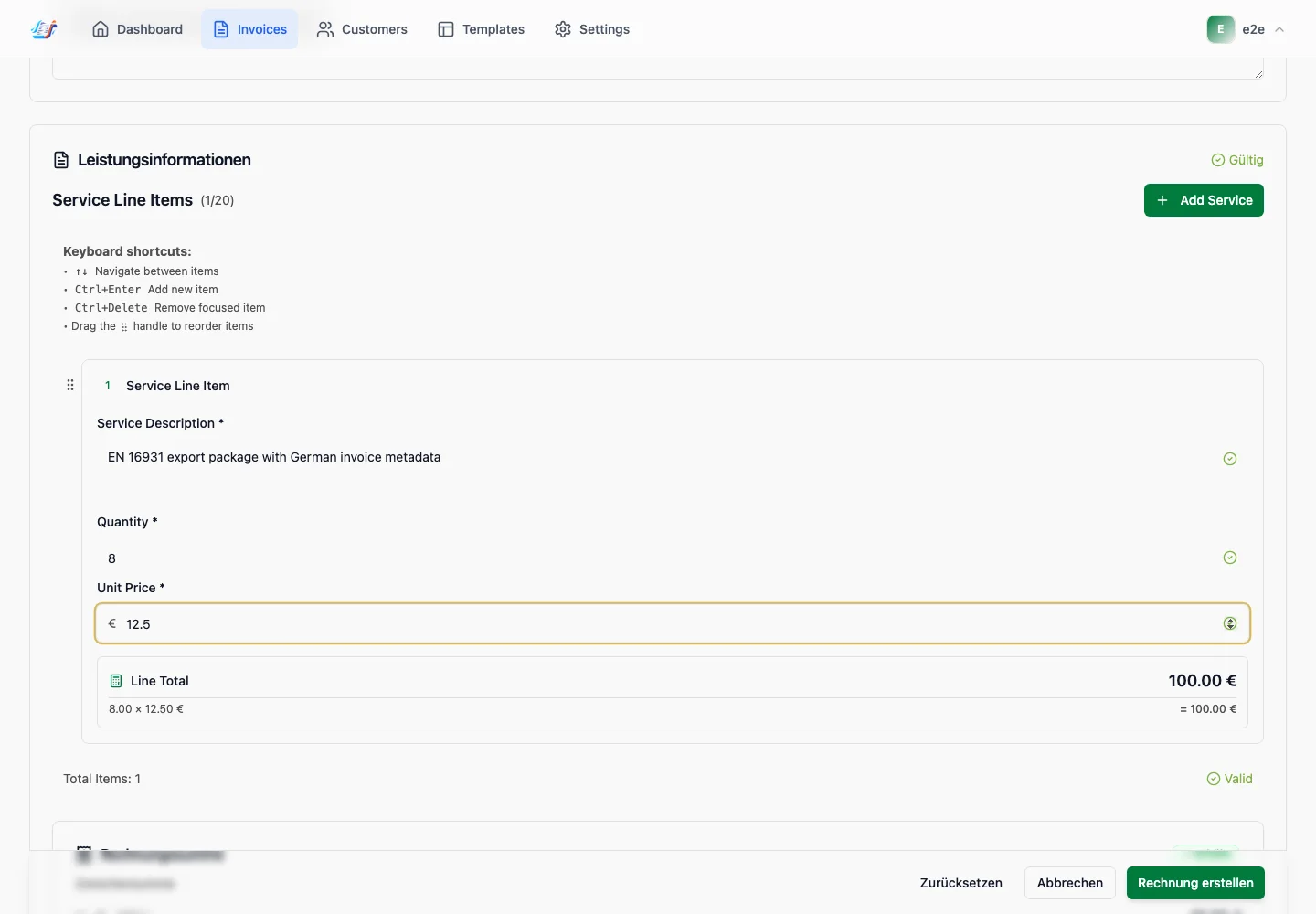The image size is (1316, 914).
Task: Click the app logo in the header
Action: 44,29
